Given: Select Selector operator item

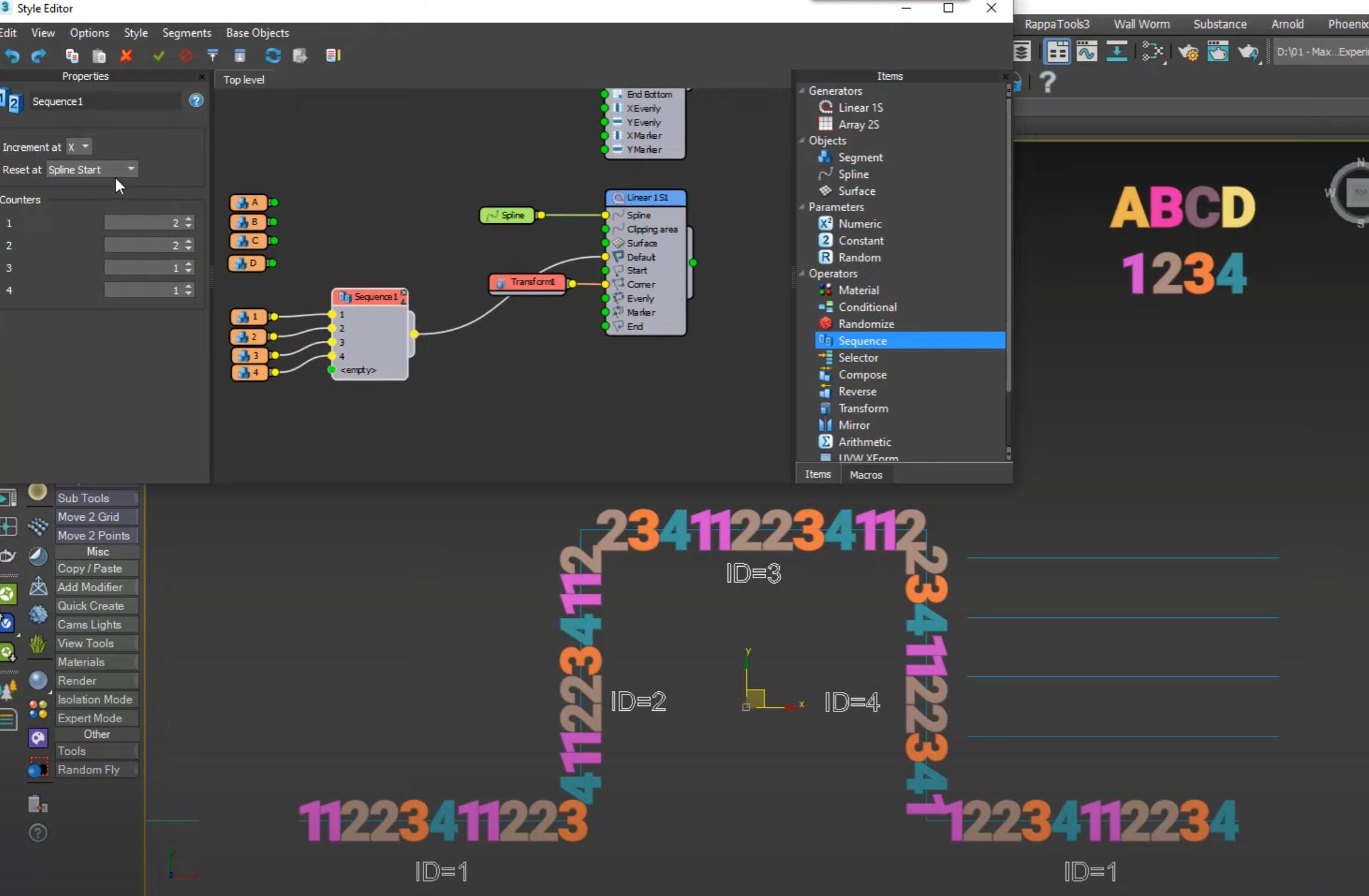Looking at the screenshot, I should point(858,358).
